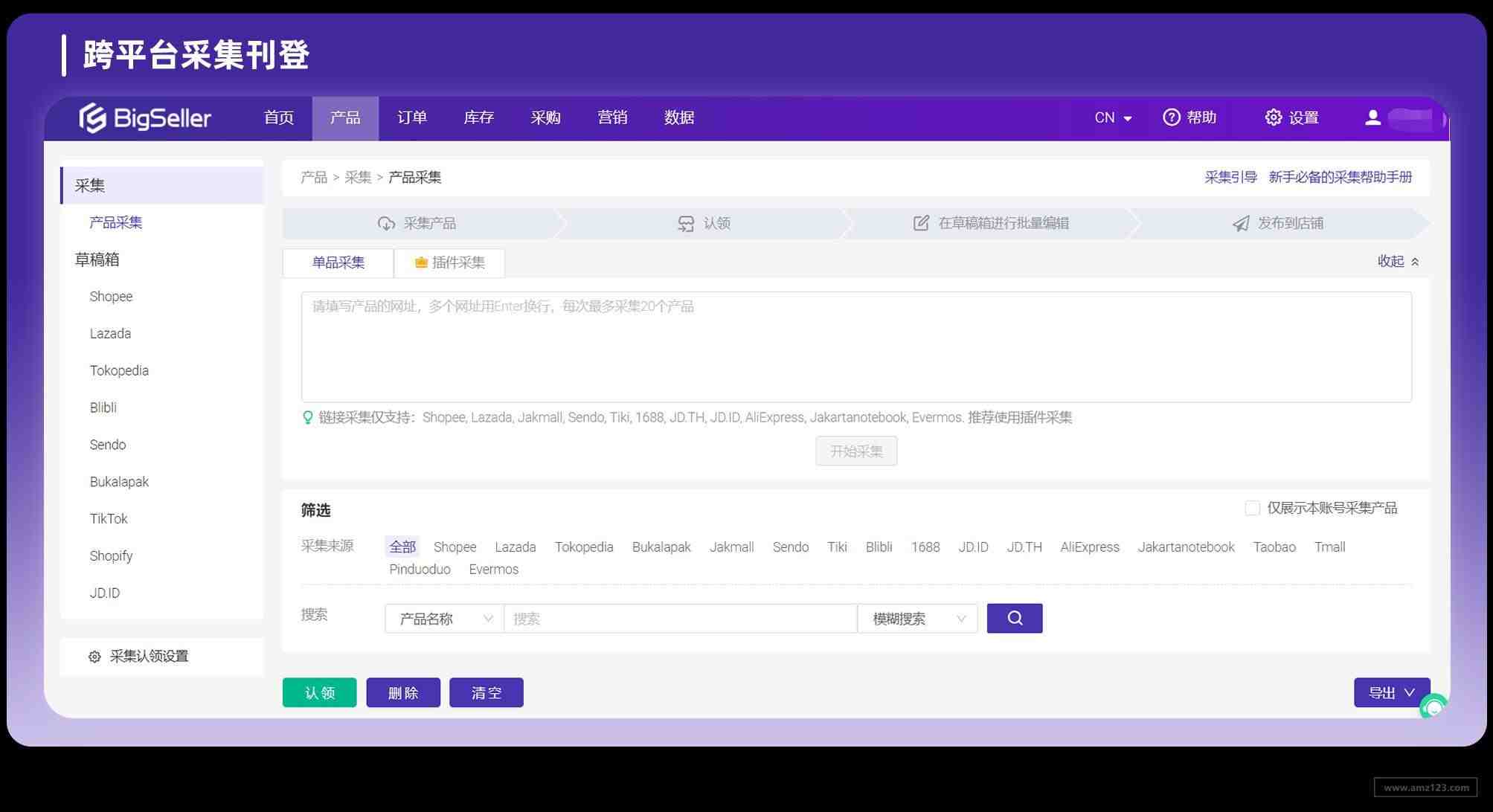Viewport: 1493px width, 812px height.
Task: Click the magnifier search button
Action: (1015, 618)
